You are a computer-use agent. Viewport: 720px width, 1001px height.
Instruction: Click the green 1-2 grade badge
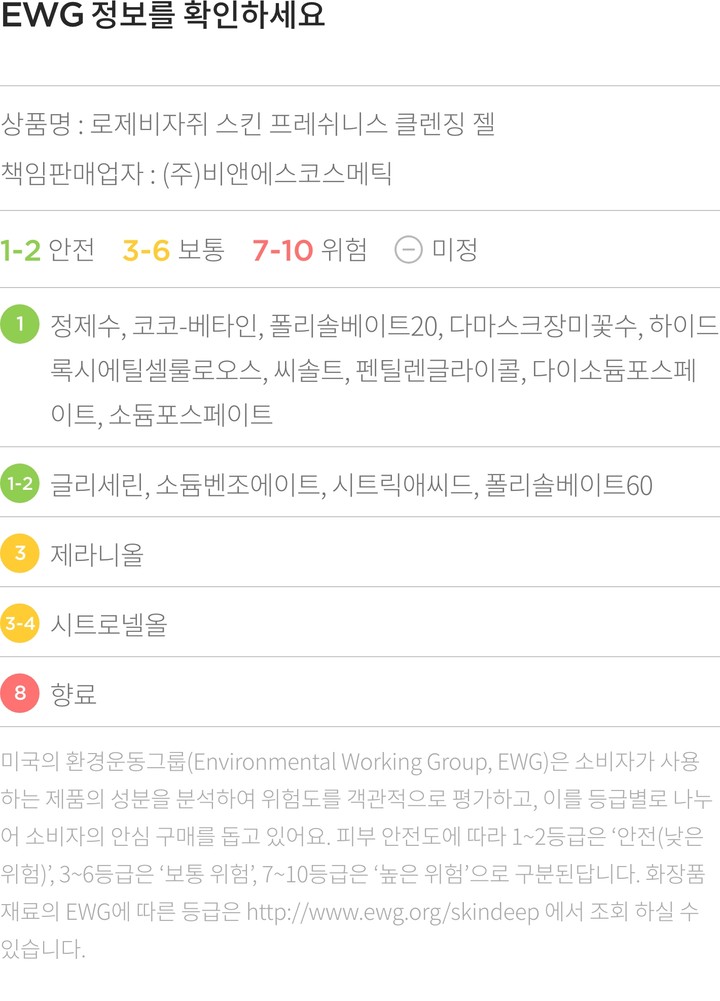tap(20, 485)
